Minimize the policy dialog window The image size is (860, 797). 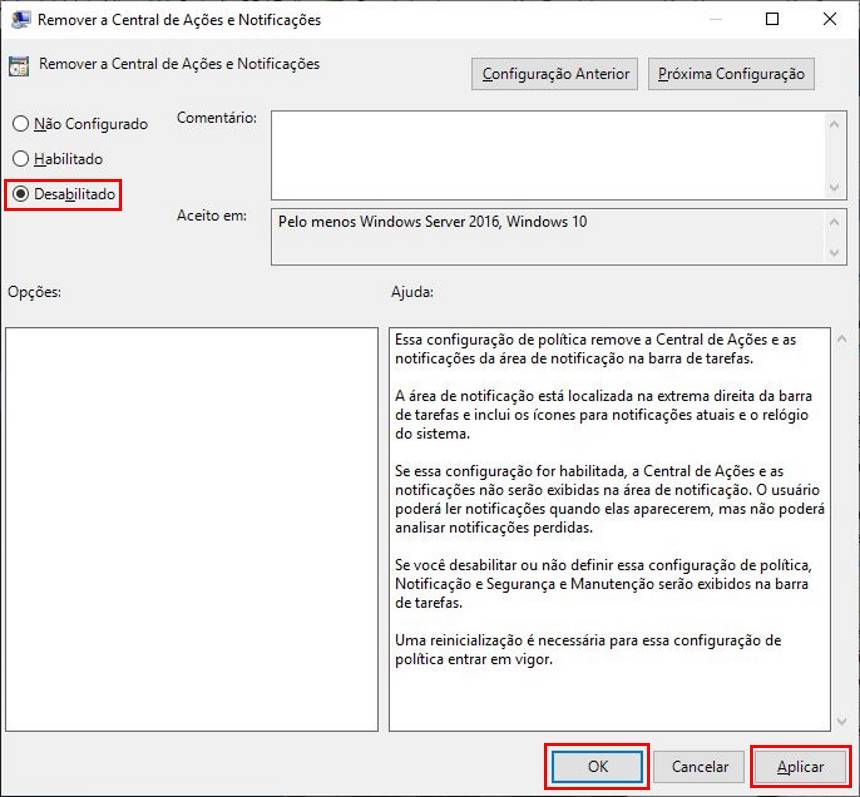tap(715, 19)
